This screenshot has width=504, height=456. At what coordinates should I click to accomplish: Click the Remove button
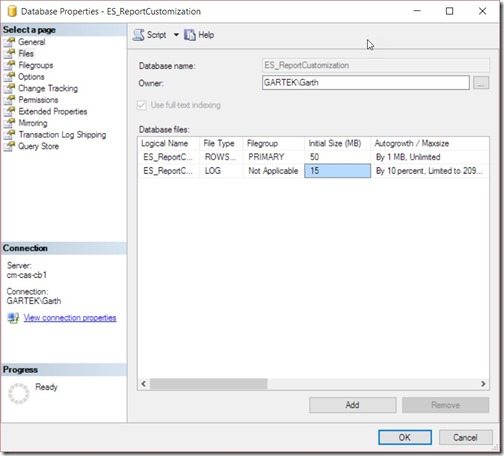point(446,405)
